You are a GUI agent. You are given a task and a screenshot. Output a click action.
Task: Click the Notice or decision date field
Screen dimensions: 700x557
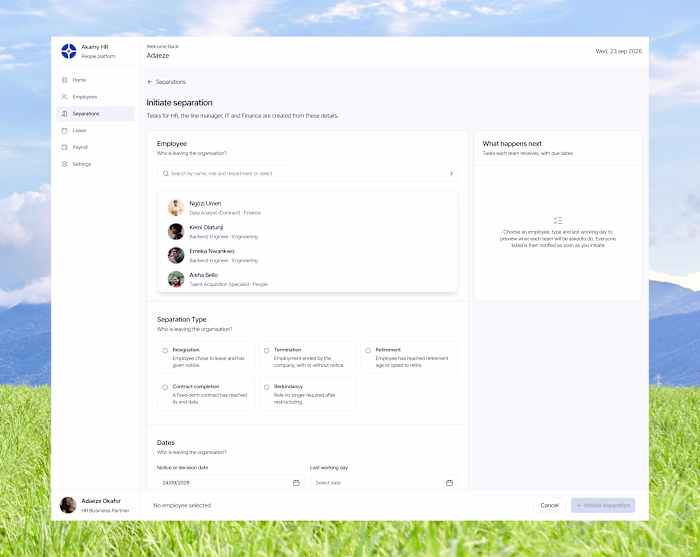[231, 482]
